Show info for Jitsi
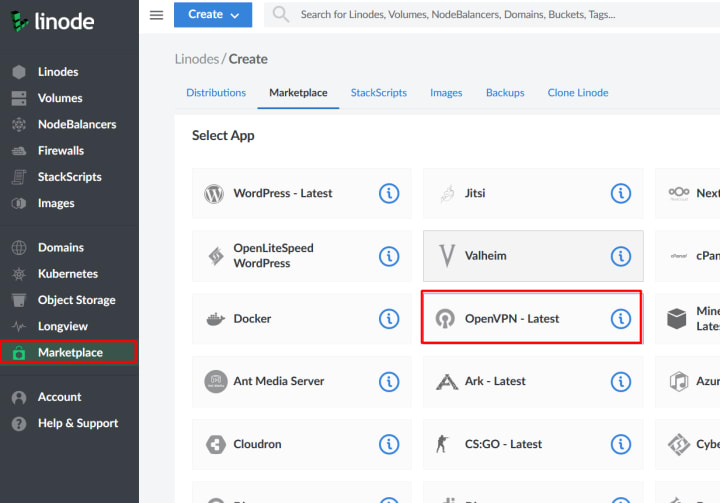The image size is (720, 503). [x=621, y=193]
